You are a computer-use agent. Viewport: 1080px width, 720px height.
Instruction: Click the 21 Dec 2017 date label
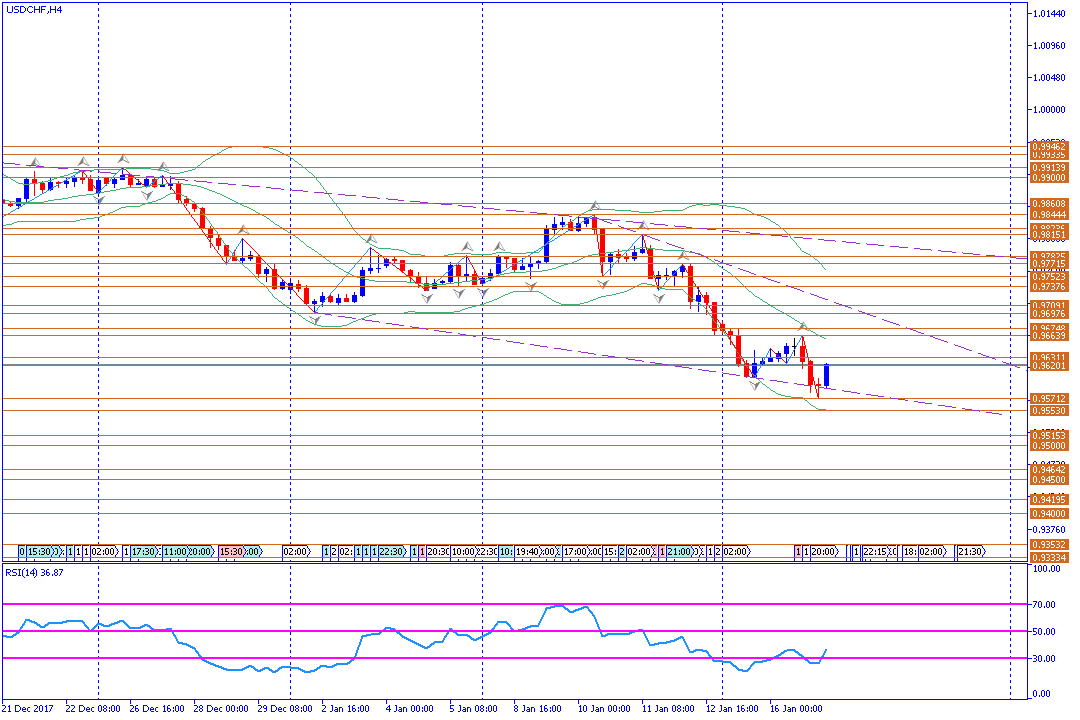point(28,709)
